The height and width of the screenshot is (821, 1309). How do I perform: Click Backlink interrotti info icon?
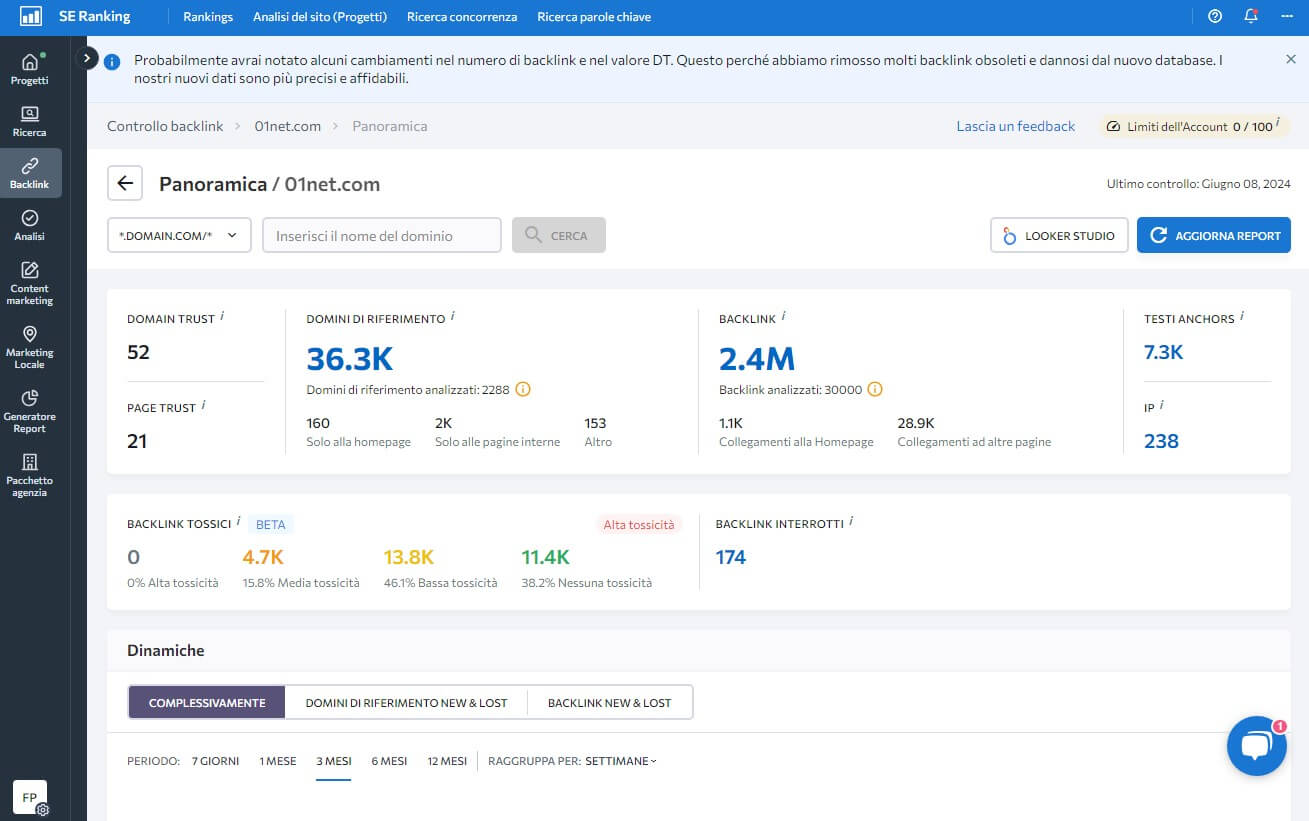(851, 521)
